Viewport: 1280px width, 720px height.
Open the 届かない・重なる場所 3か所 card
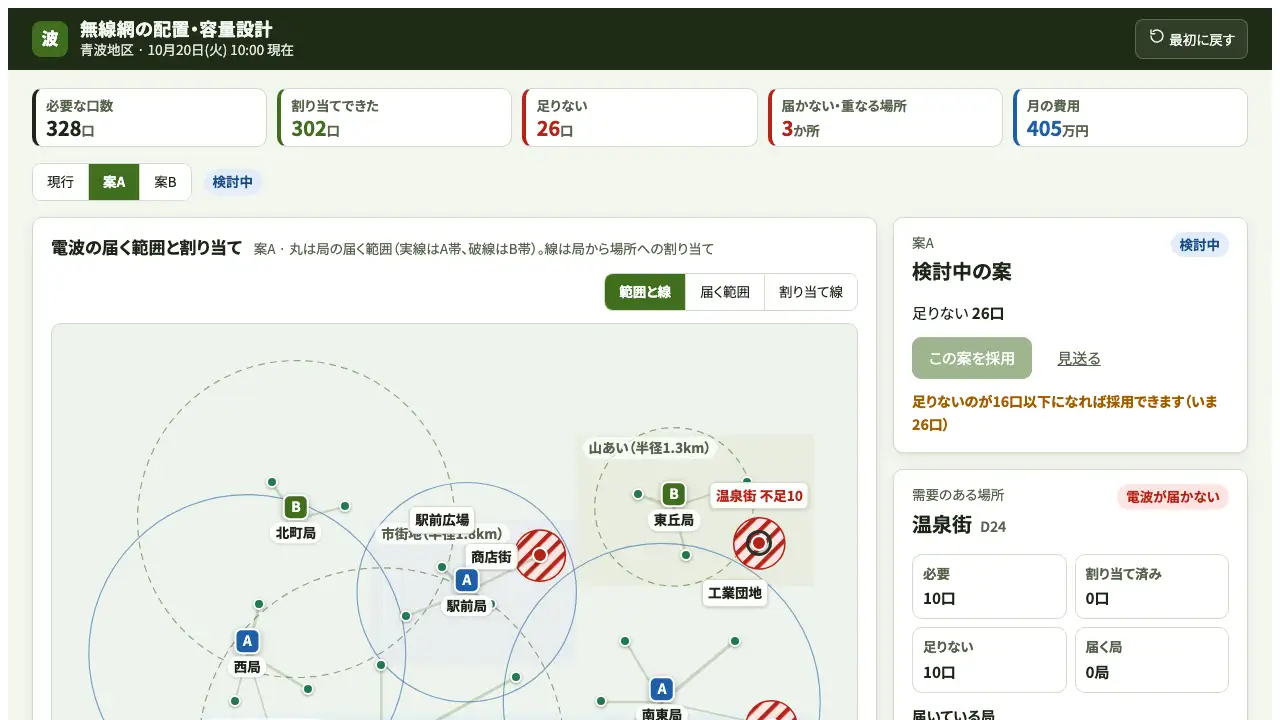[885, 118]
